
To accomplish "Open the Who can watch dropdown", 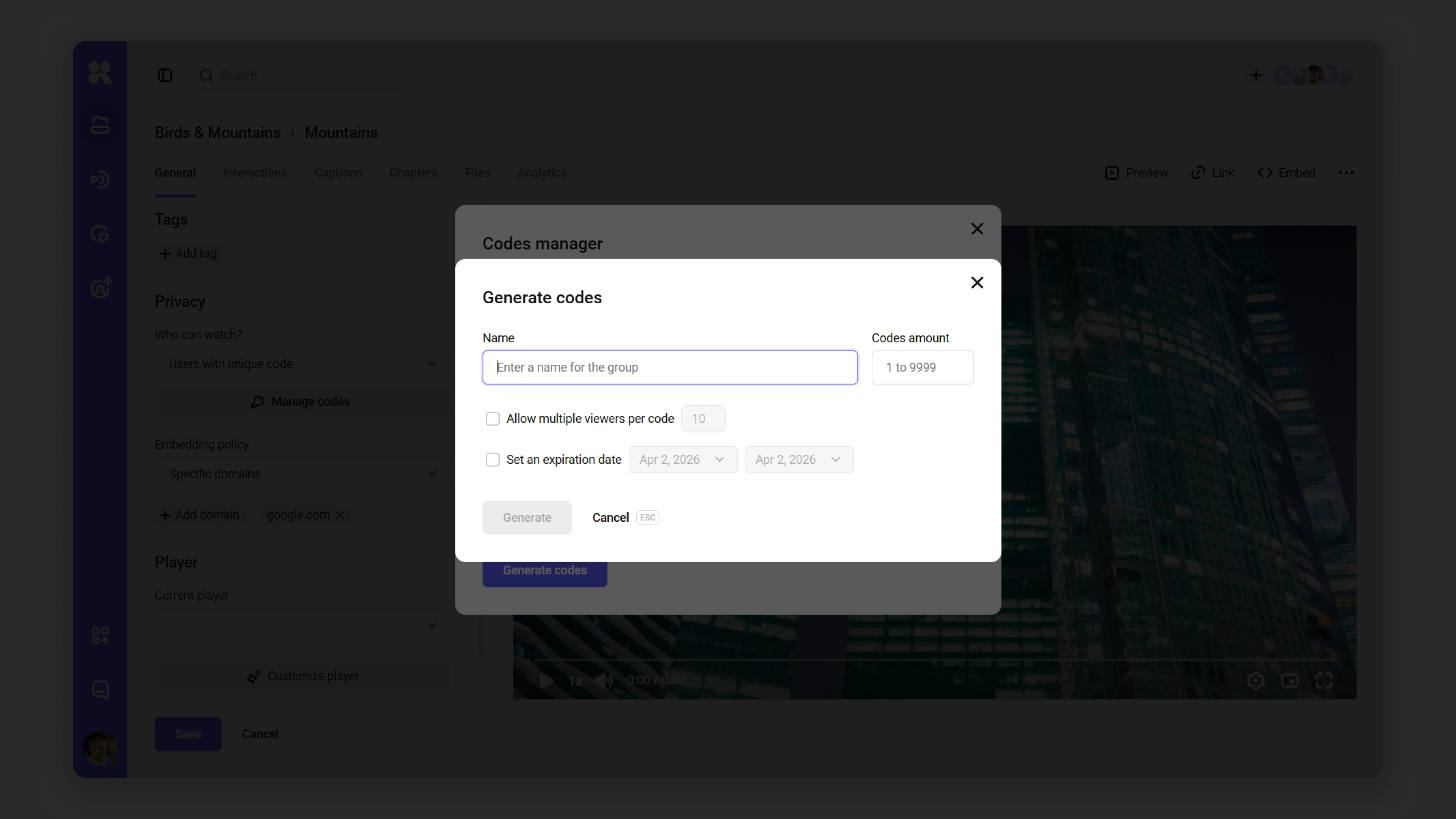I will [x=303, y=364].
